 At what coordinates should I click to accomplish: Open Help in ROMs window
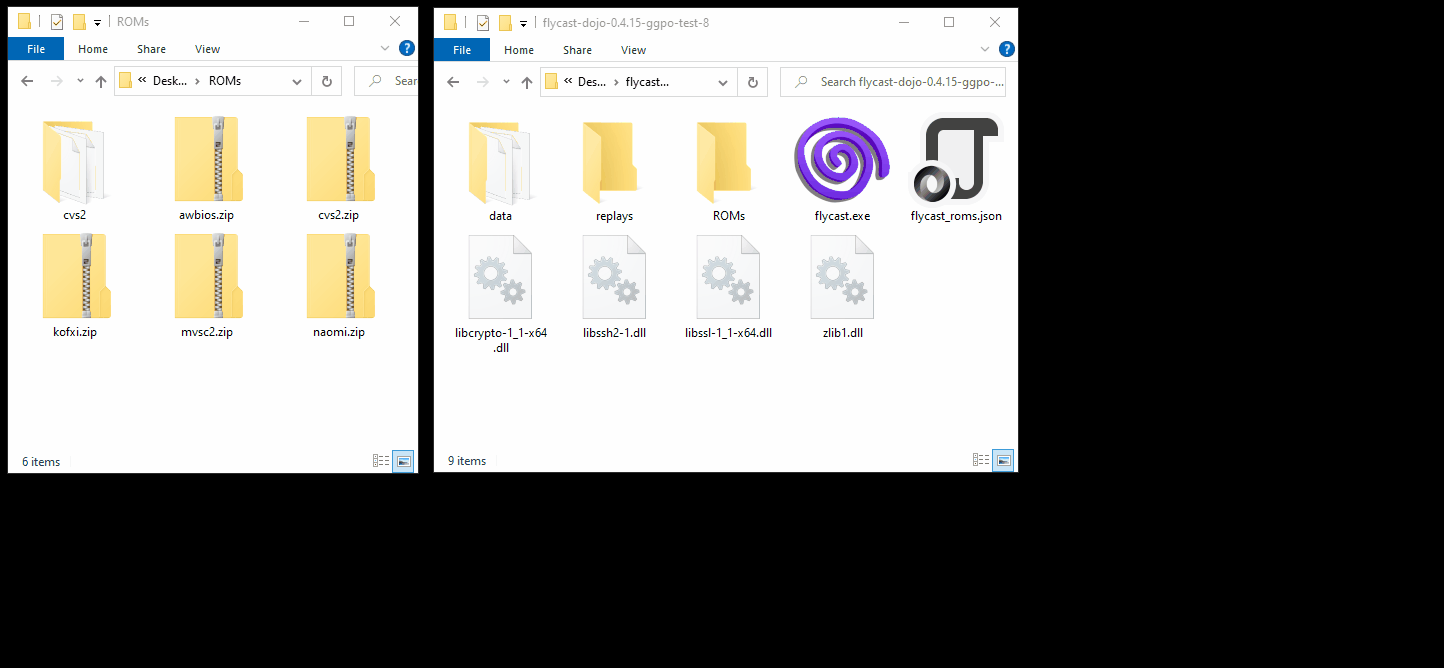click(x=407, y=48)
